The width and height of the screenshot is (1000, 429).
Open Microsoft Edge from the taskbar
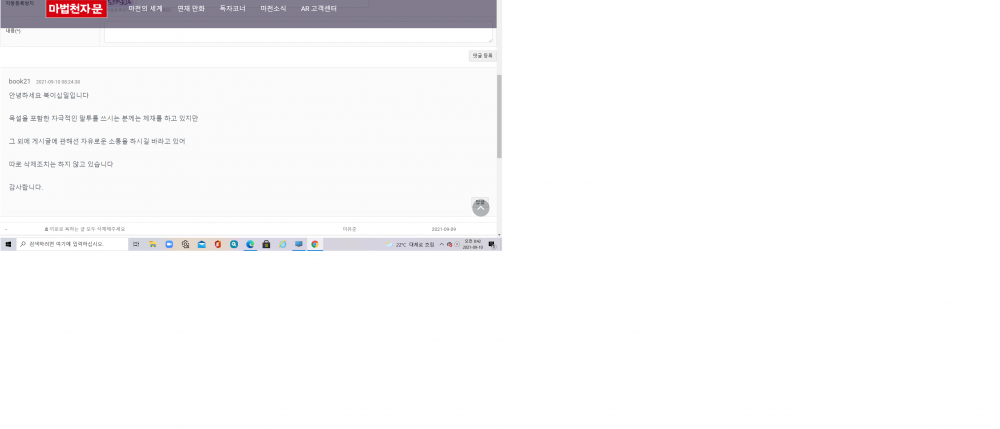click(250, 244)
